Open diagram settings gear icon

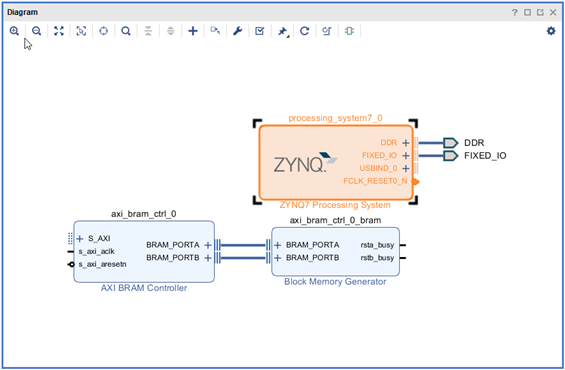click(551, 31)
